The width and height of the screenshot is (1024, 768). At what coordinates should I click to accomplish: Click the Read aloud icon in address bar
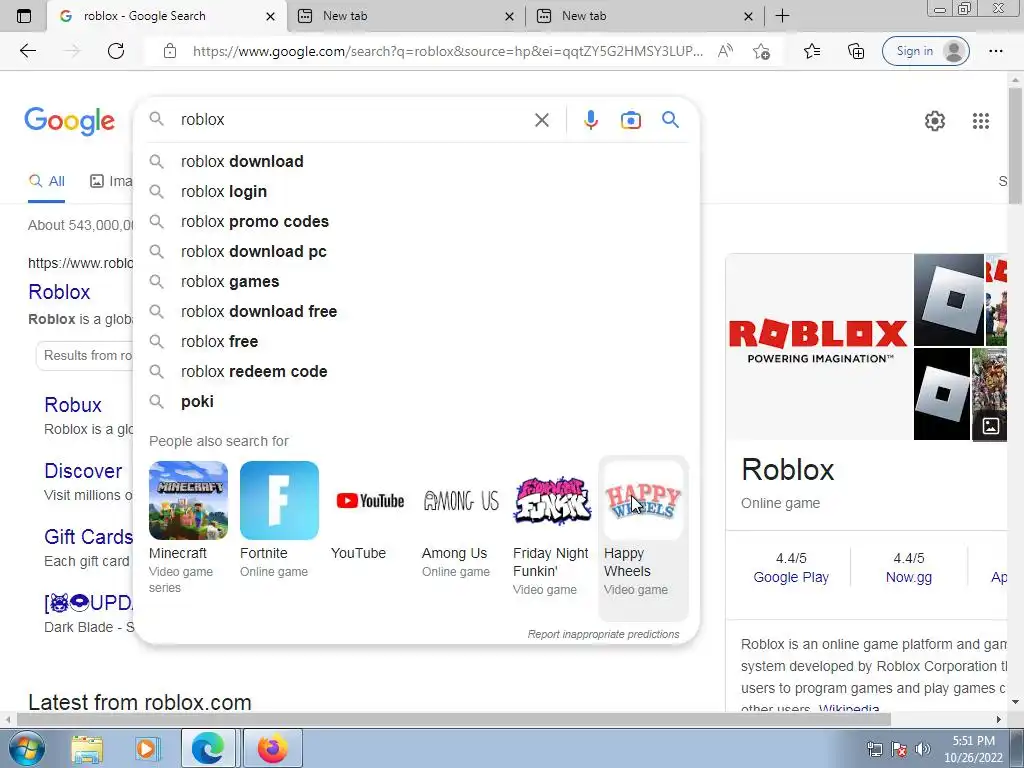tap(725, 51)
